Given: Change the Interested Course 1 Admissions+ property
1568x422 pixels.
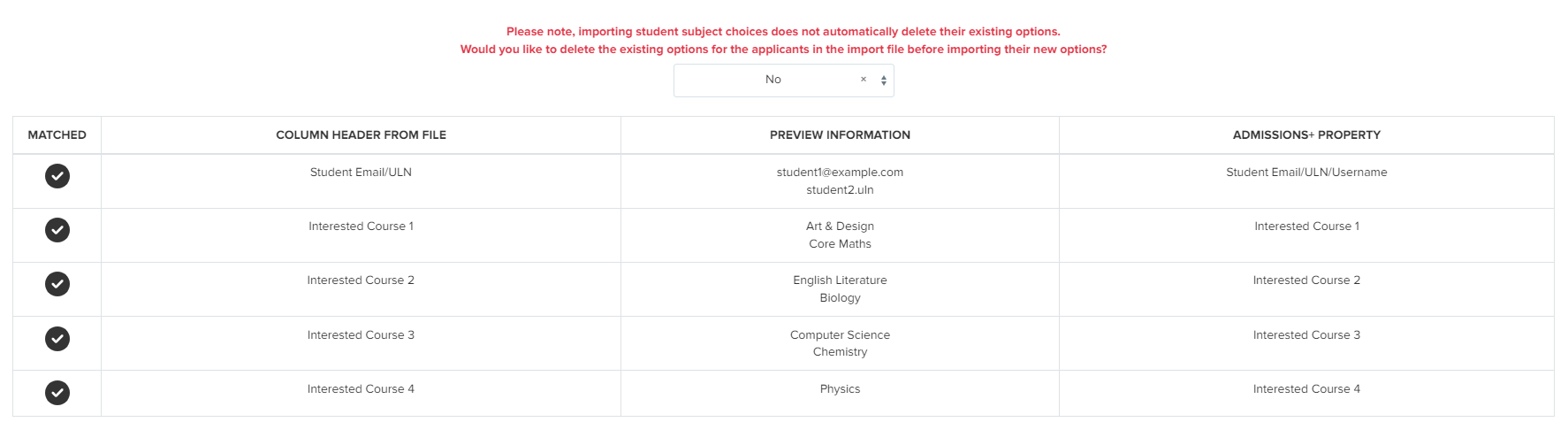Looking at the screenshot, I should point(1306,226).
